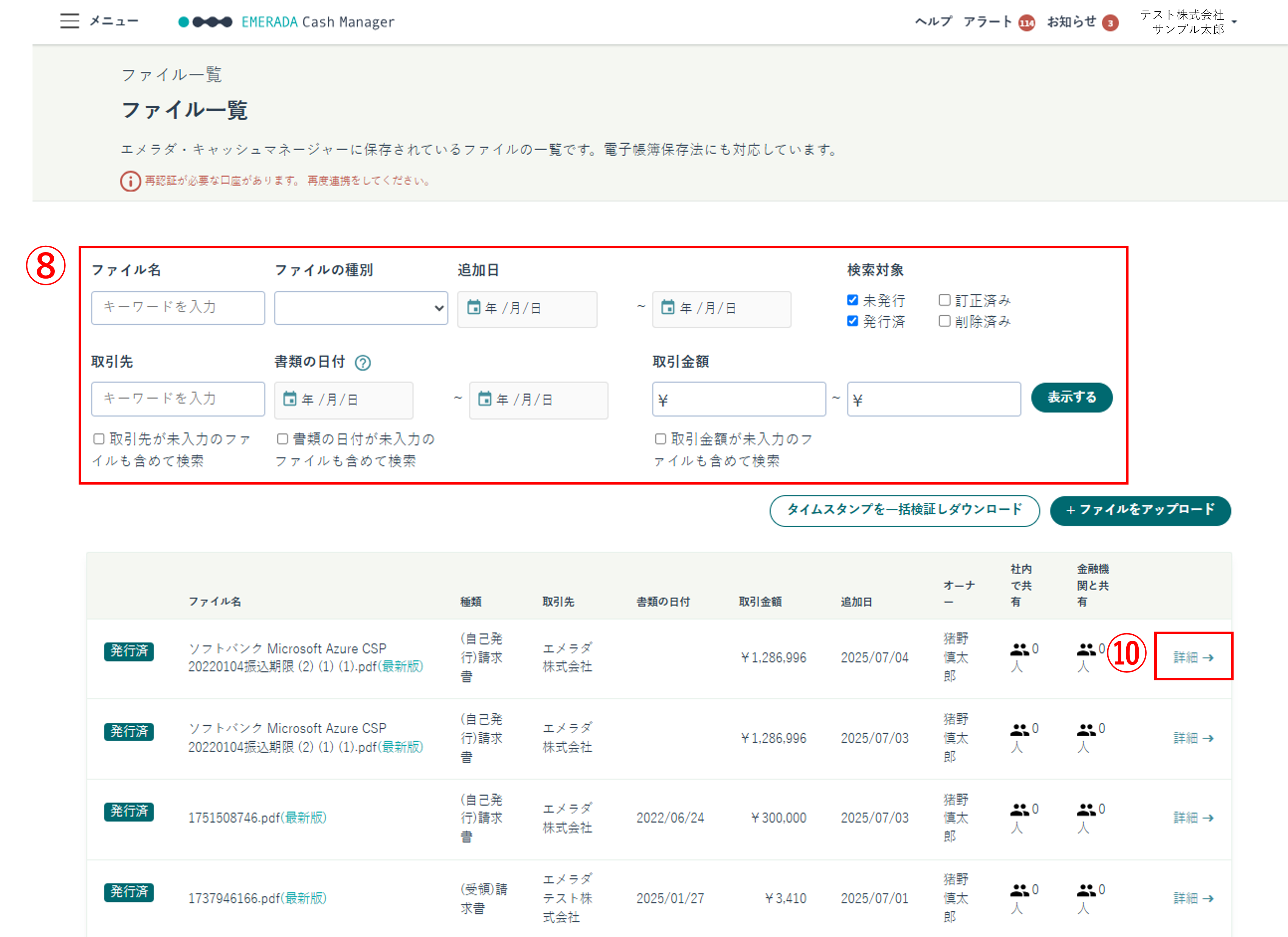This screenshot has width=1288, height=937.
Task: Click 再度連携をしてください link
Action: point(370,181)
